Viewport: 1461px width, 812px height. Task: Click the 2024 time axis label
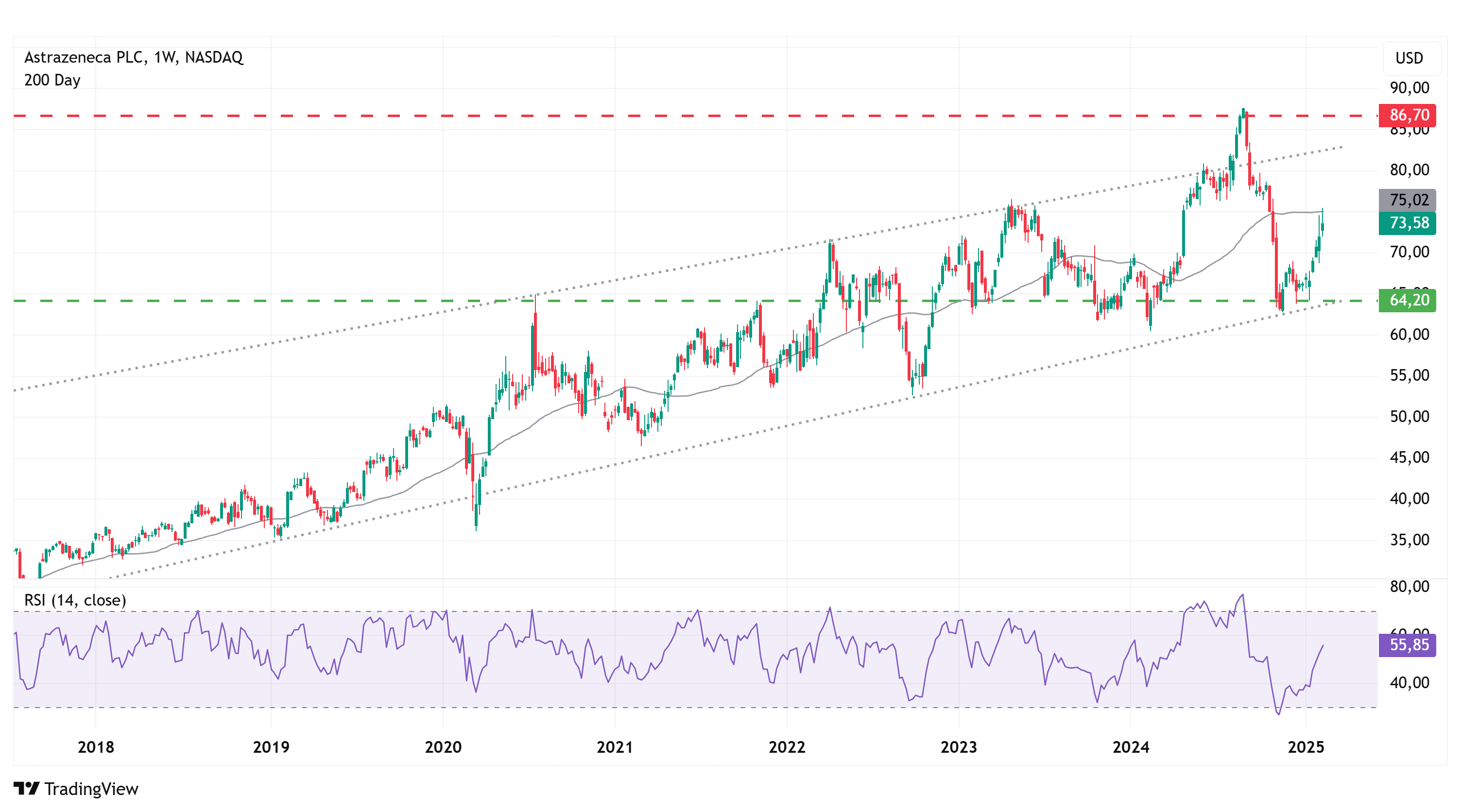(1131, 747)
